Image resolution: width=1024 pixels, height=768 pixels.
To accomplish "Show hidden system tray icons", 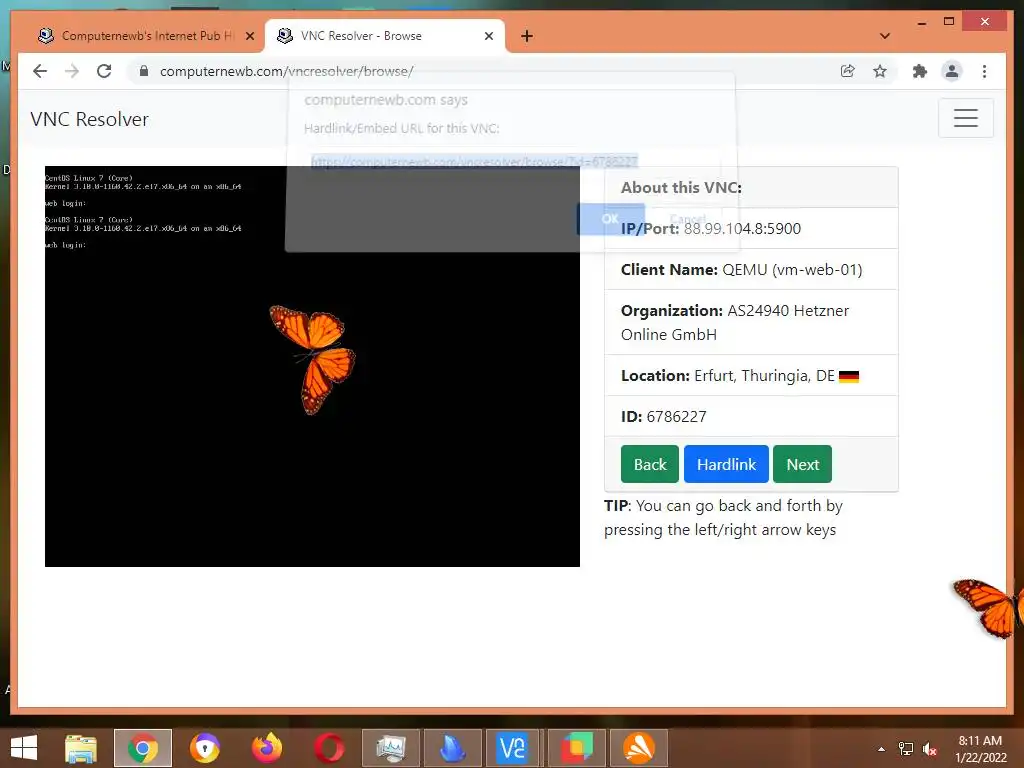I will 882,749.
